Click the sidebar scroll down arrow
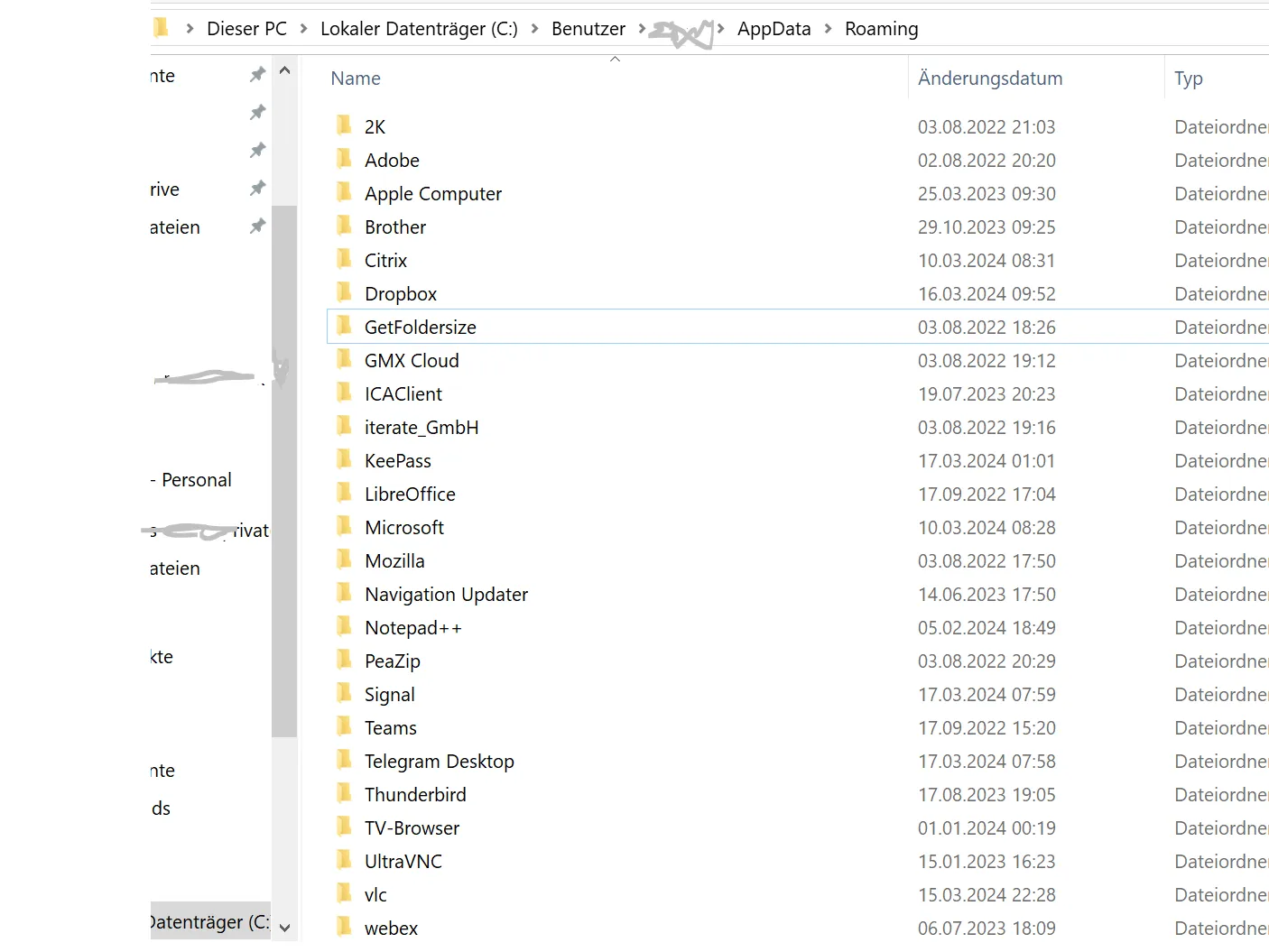 [x=284, y=928]
